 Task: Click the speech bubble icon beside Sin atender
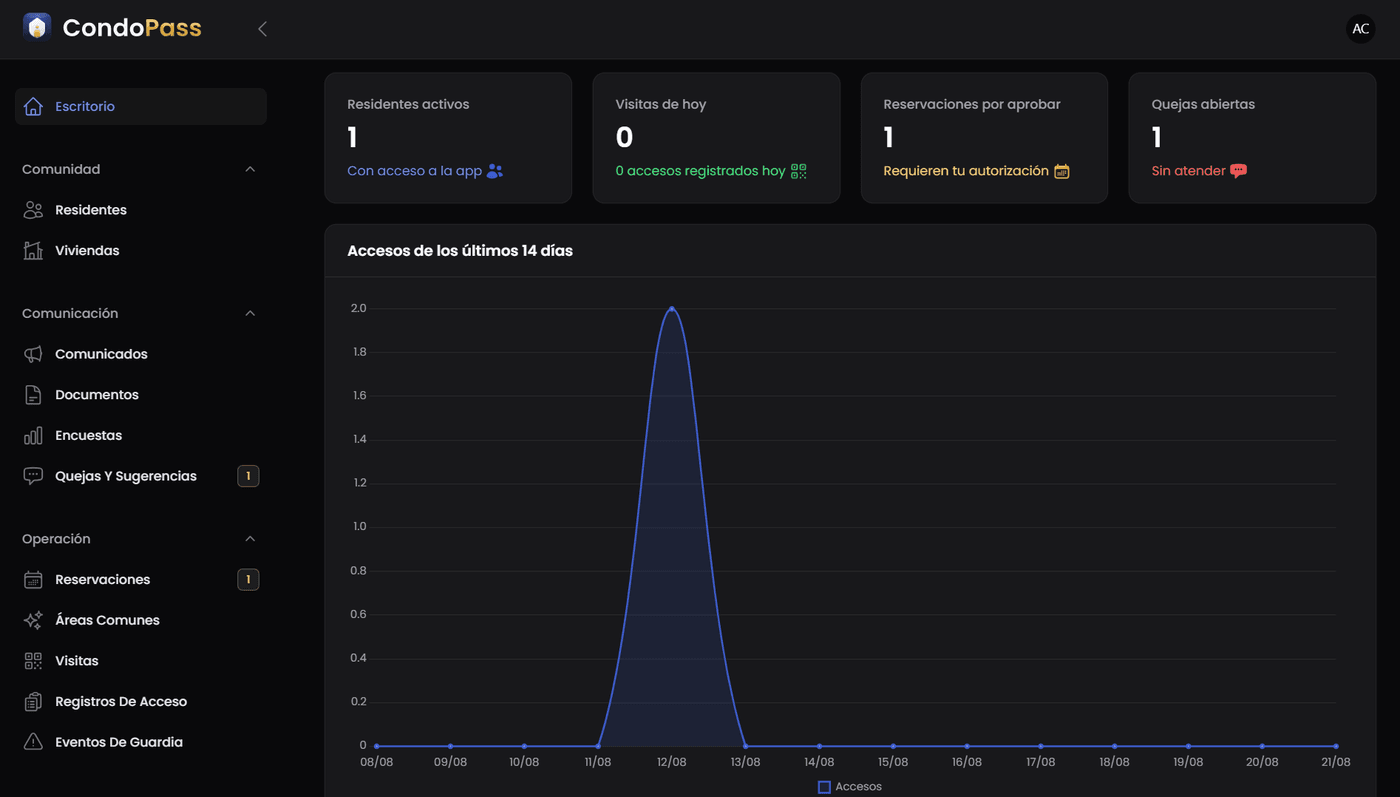tap(1238, 171)
